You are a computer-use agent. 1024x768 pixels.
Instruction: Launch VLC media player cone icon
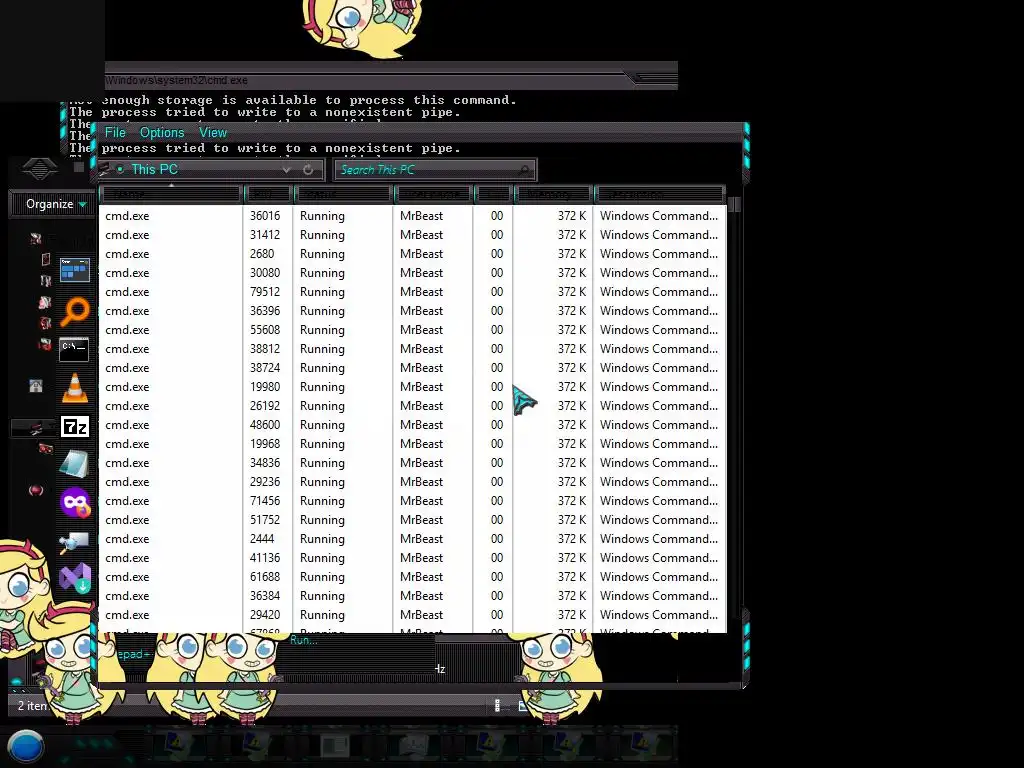pos(74,388)
